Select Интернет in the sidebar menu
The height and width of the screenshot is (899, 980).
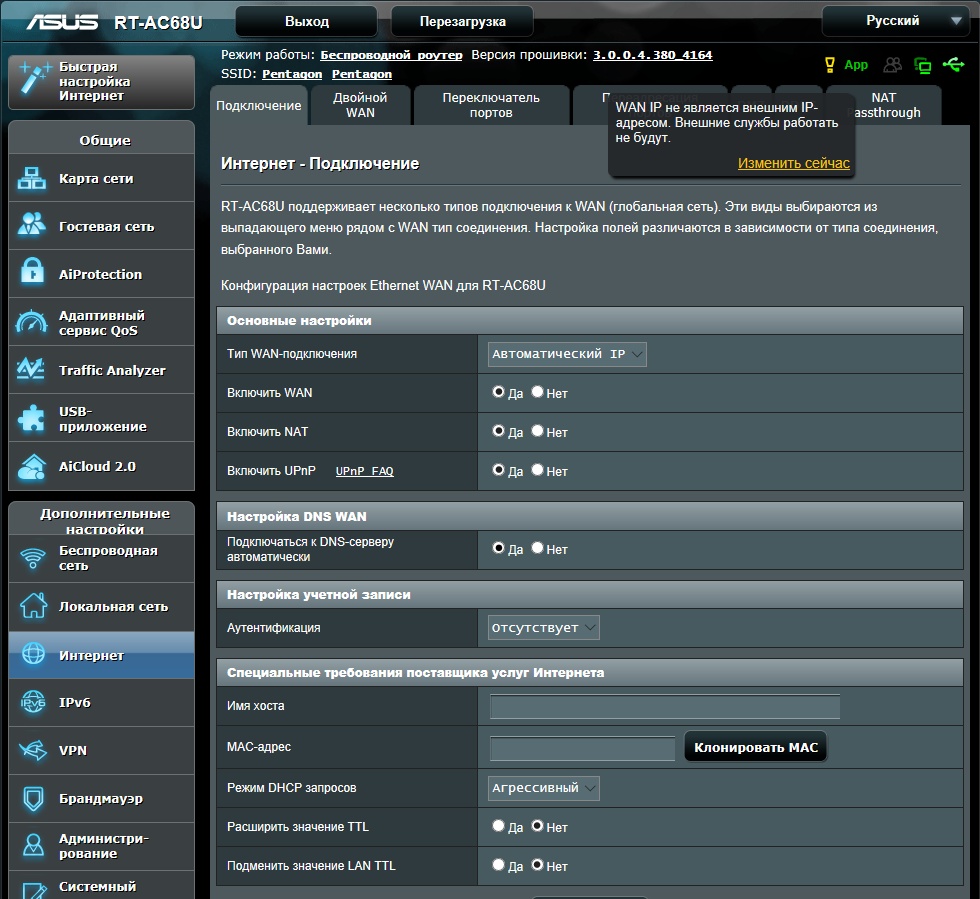pyautogui.click(x=101, y=655)
